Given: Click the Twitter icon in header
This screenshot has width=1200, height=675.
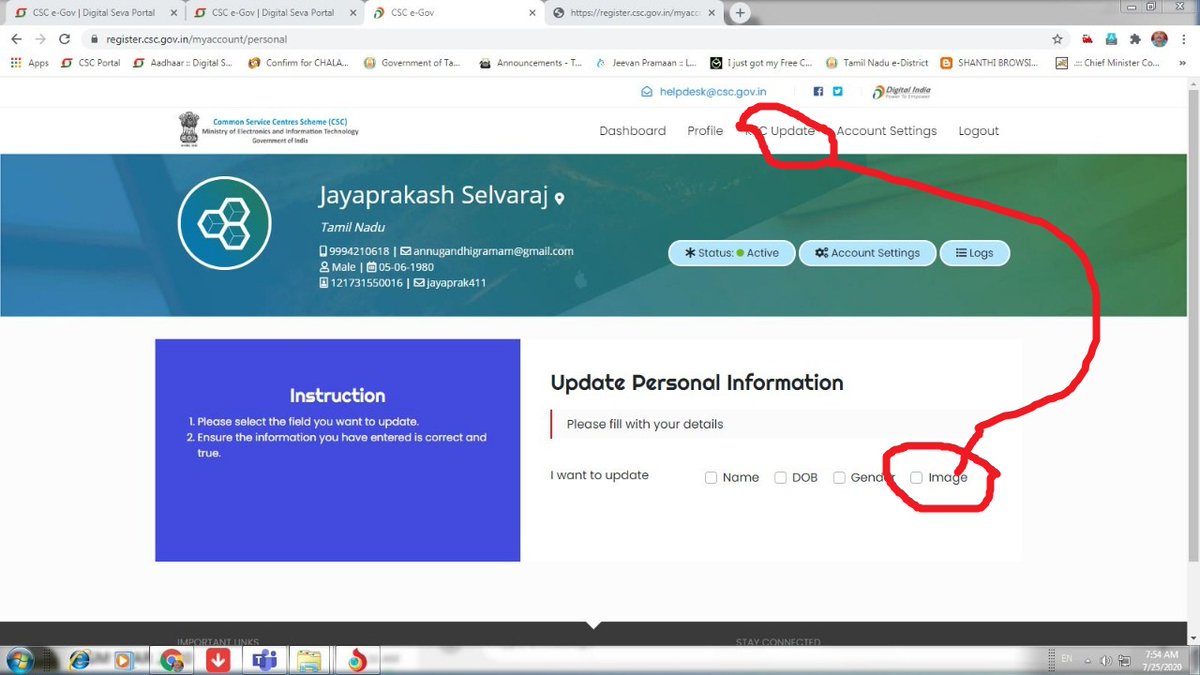Looking at the screenshot, I should (x=838, y=91).
